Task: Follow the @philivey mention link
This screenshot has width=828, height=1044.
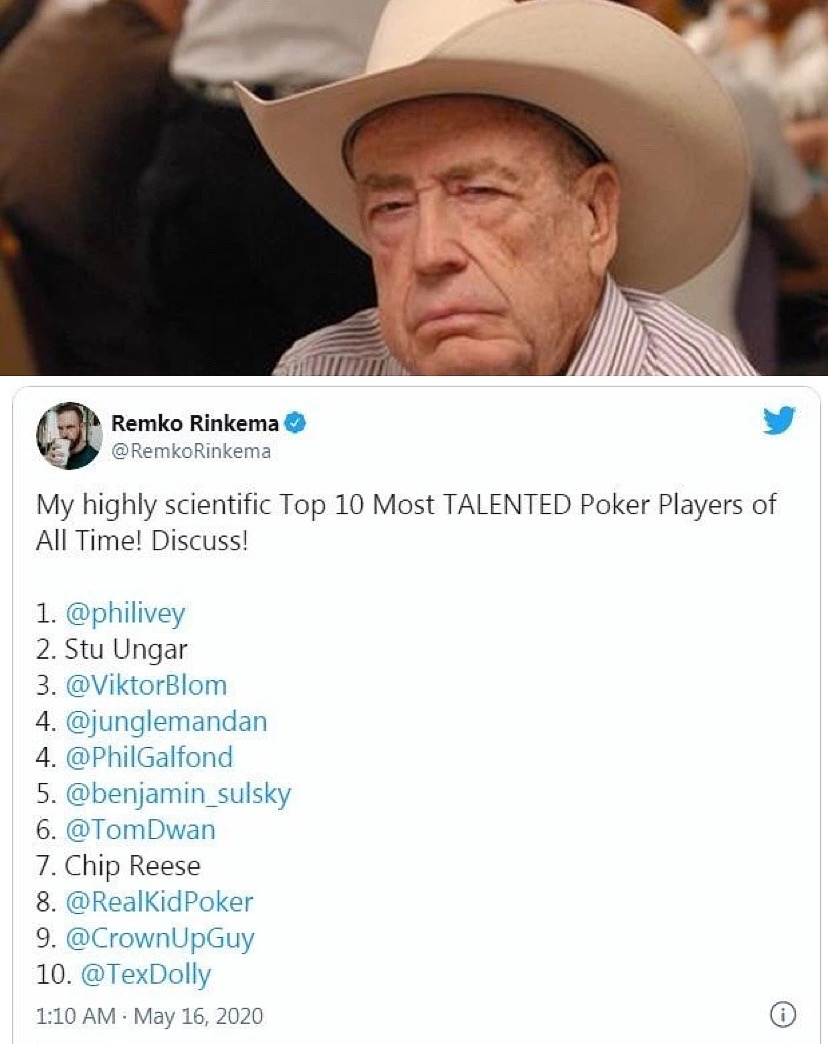Action: 125,614
